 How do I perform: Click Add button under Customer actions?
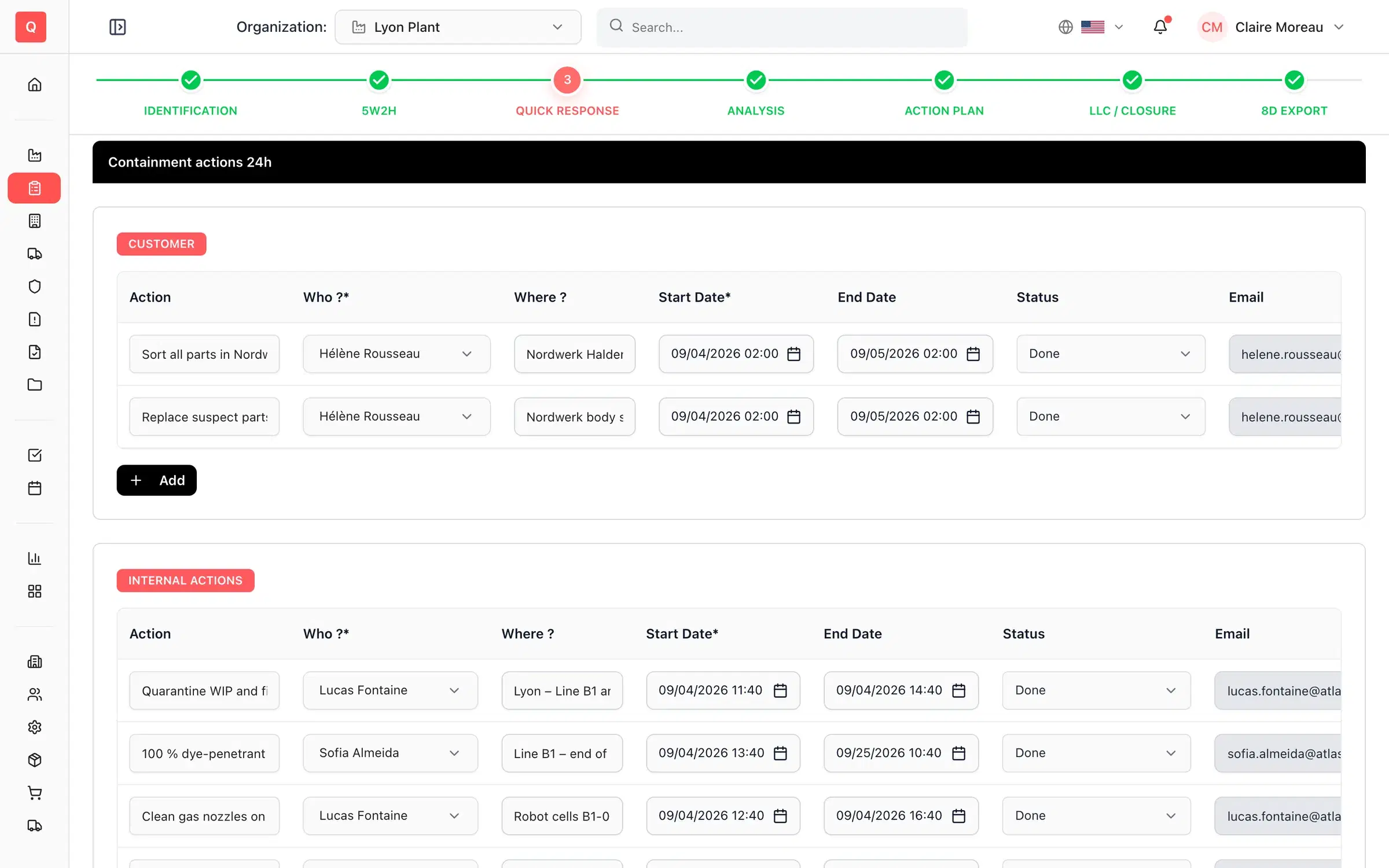pos(156,480)
